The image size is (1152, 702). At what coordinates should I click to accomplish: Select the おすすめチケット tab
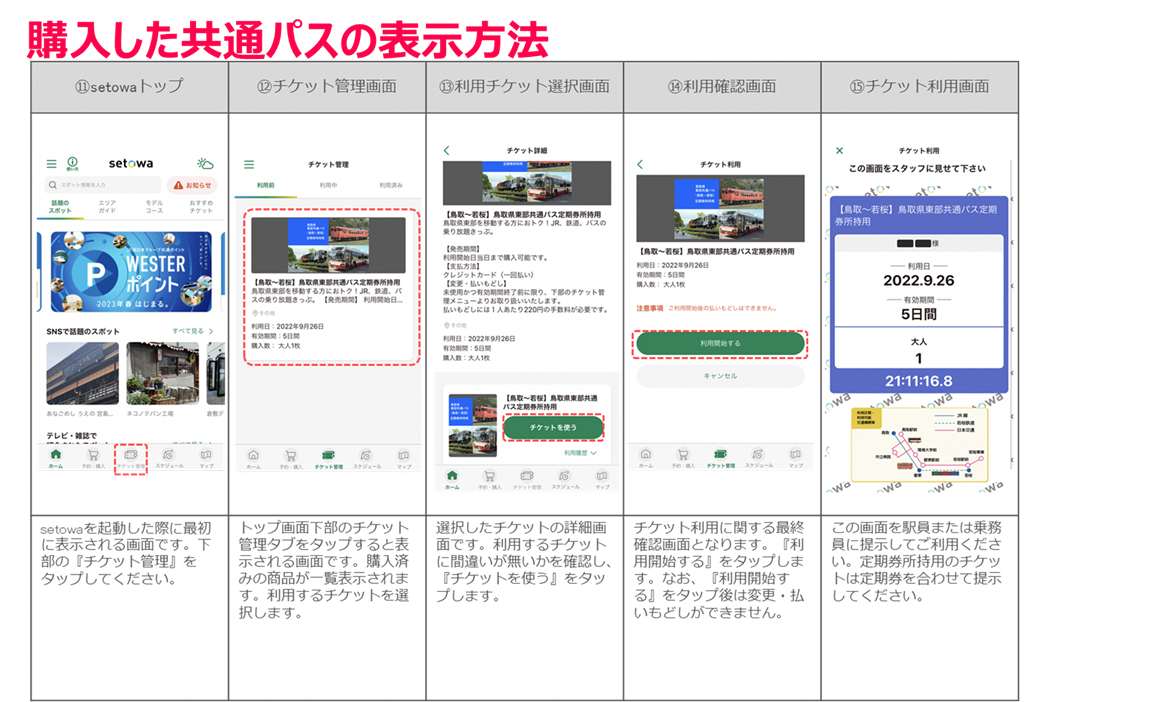coord(201,206)
